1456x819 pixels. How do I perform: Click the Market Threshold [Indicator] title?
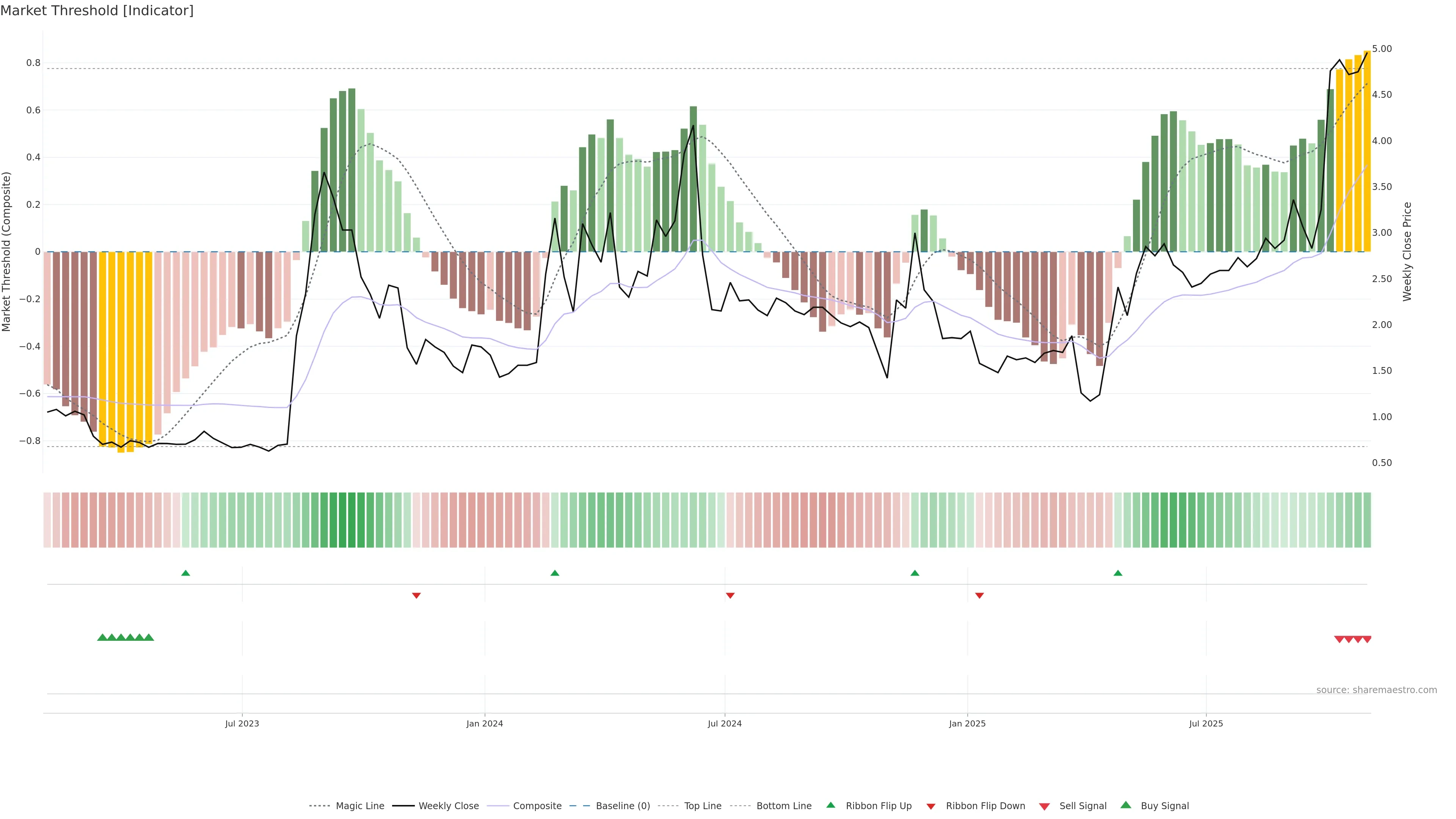click(97, 11)
